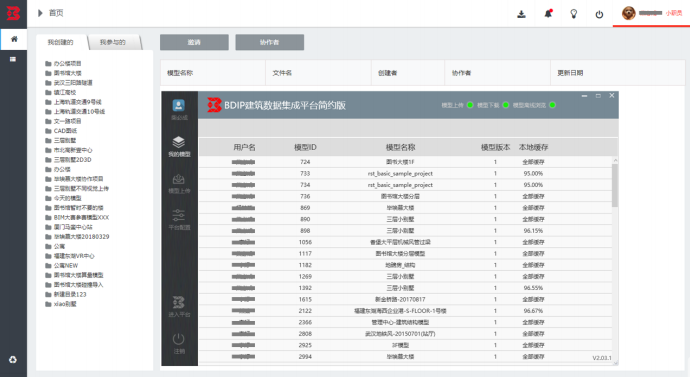Click 注销 power icon in BDIP sidebar
Image resolution: width=690 pixels, height=377 pixels.
(179, 339)
